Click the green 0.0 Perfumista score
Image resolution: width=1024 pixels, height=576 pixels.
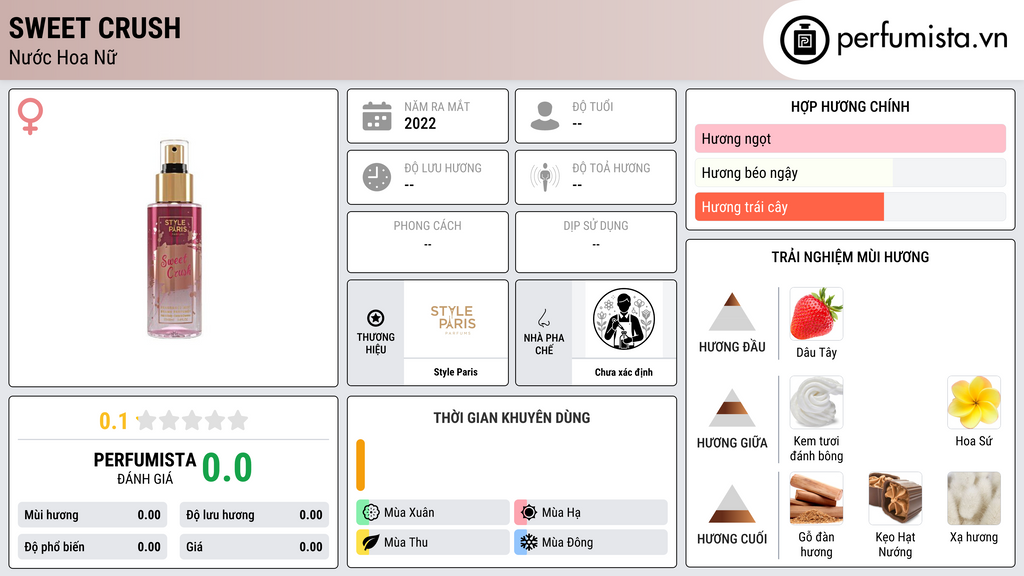coord(227,467)
